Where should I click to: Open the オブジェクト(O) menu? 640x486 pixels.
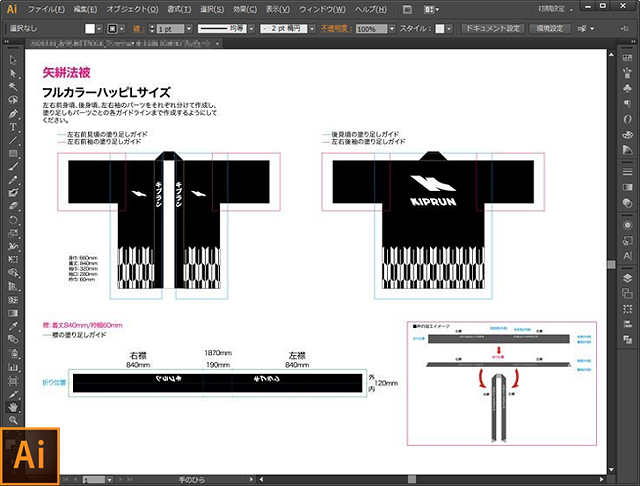133,9
